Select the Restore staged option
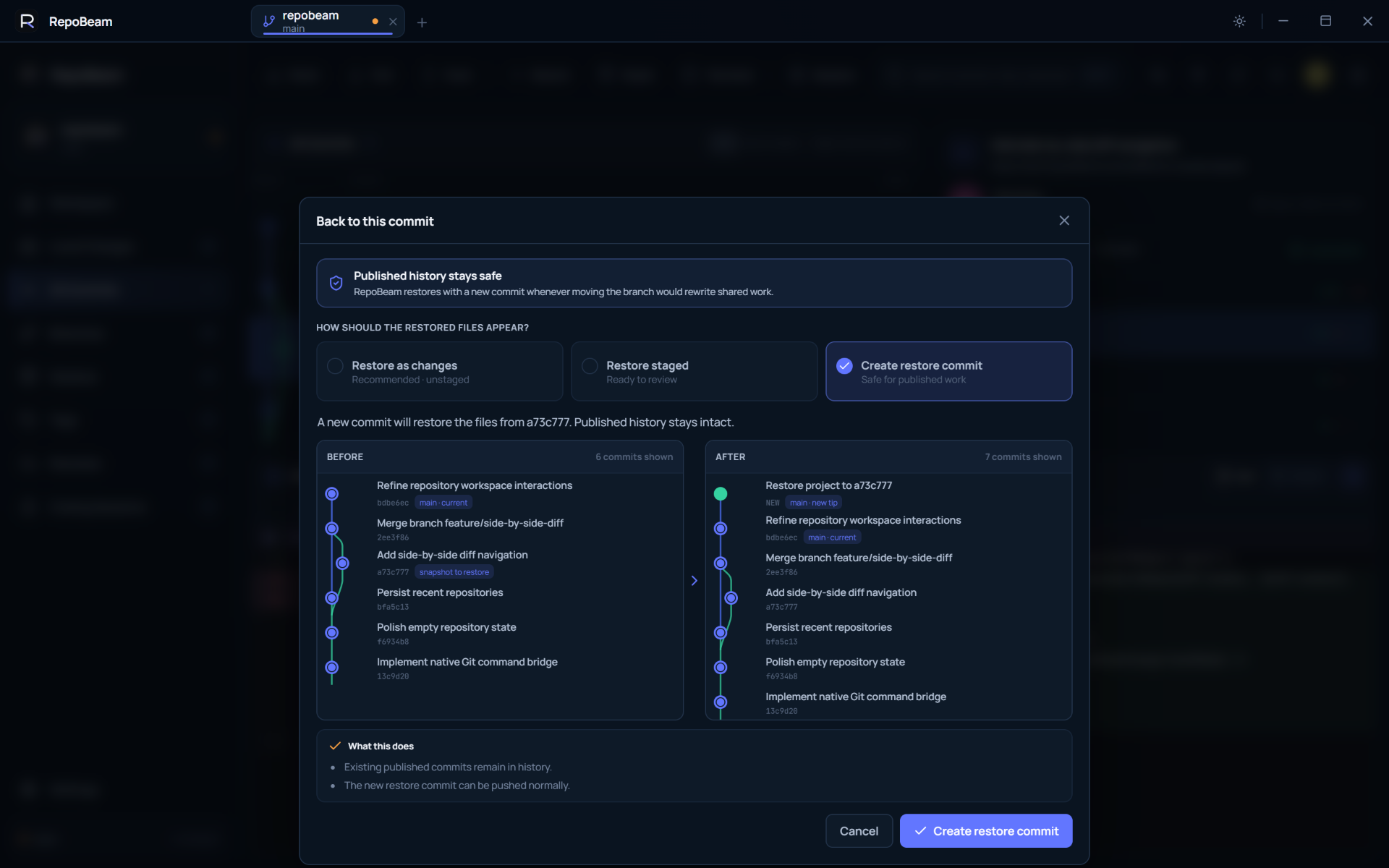Viewport: 1389px width, 868px height. tap(694, 371)
